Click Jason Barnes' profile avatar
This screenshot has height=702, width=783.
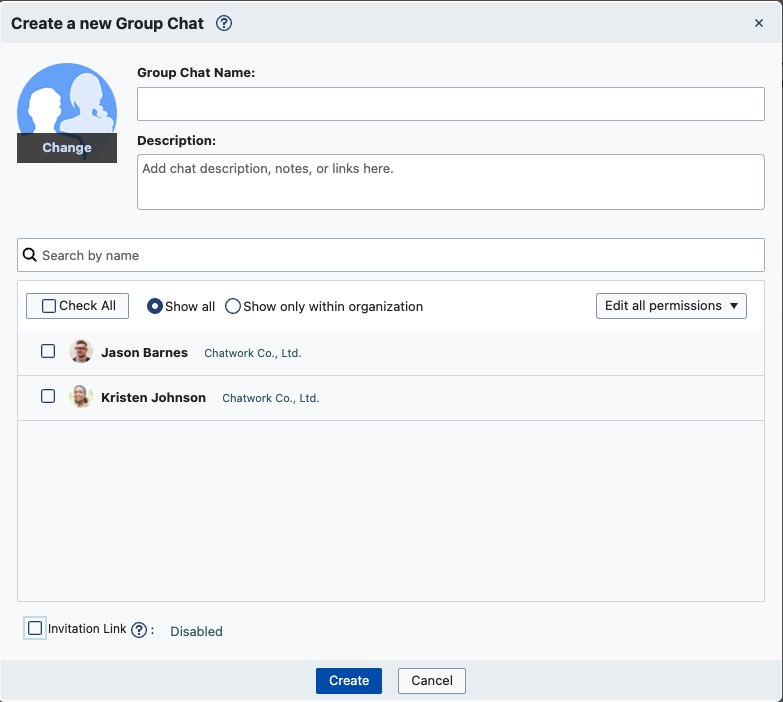tap(81, 352)
